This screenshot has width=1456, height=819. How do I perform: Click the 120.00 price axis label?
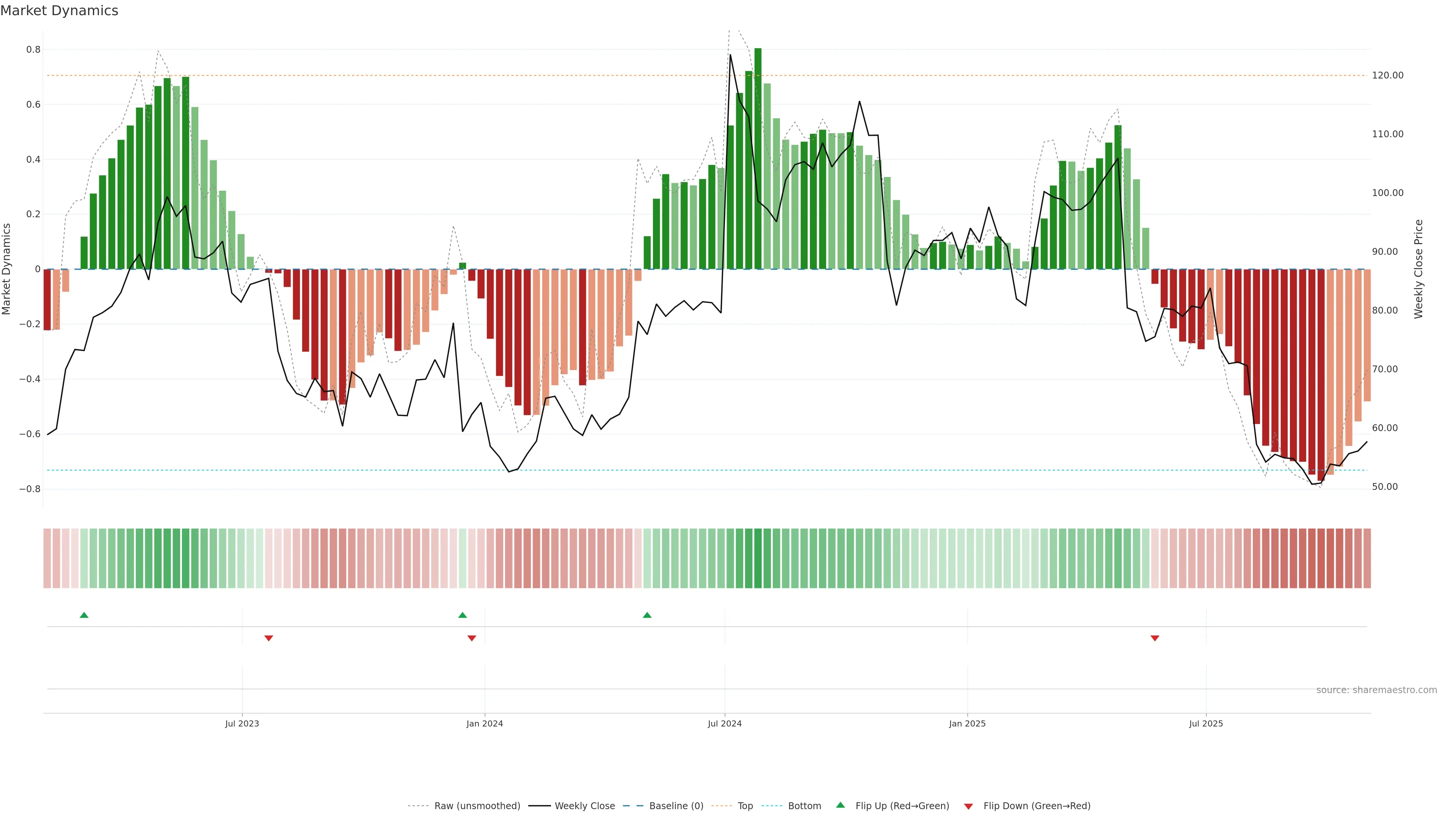click(1388, 75)
